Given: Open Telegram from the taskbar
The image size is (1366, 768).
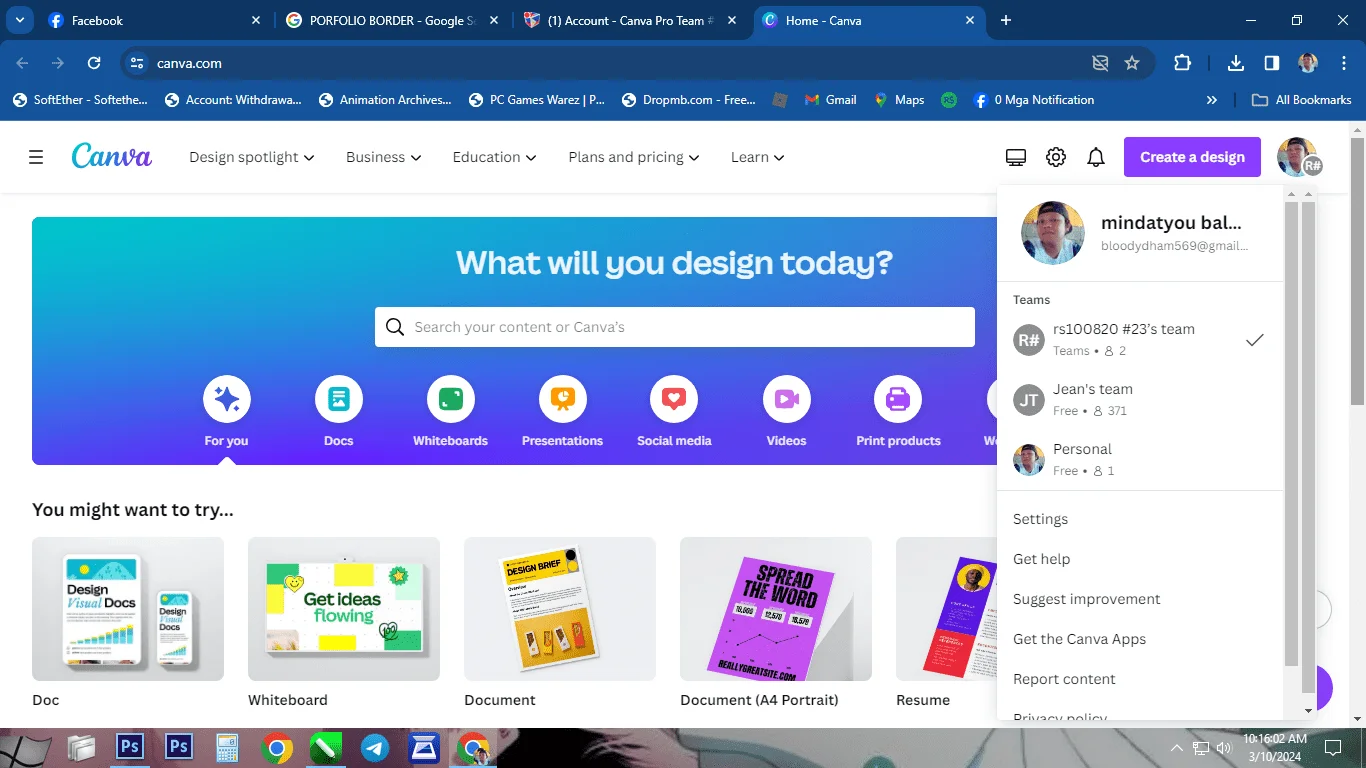Looking at the screenshot, I should tap(376, 748).
